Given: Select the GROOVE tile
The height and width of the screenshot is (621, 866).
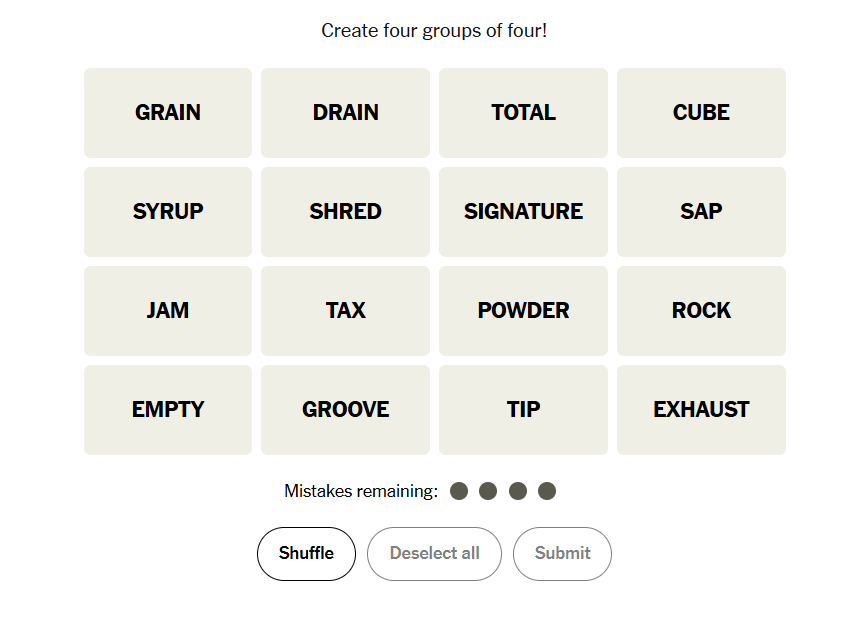Looking at the screenshot, I should [345, 409].
